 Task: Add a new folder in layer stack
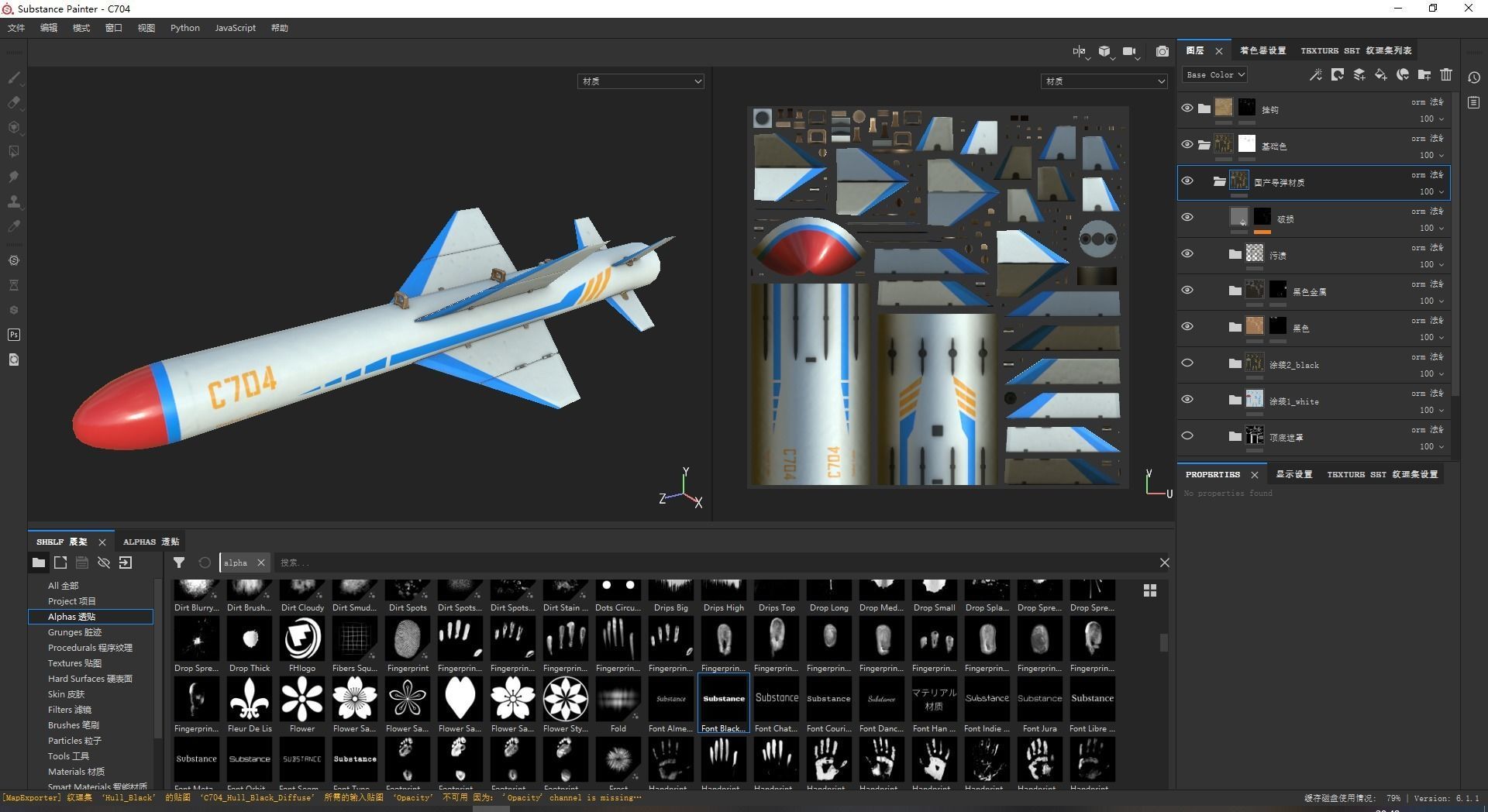click(x=1424, y=75)
